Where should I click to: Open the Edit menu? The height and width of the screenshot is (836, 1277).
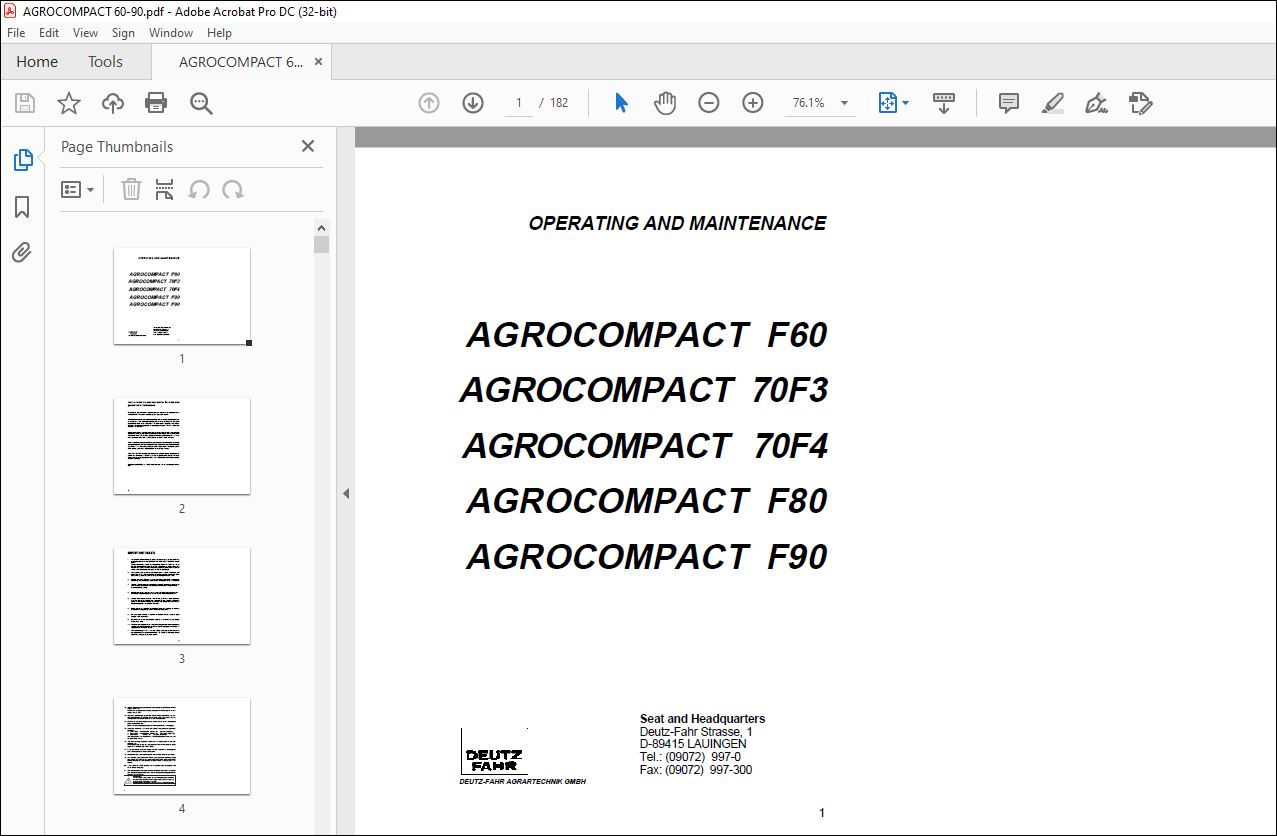click(x=49, y=33)
